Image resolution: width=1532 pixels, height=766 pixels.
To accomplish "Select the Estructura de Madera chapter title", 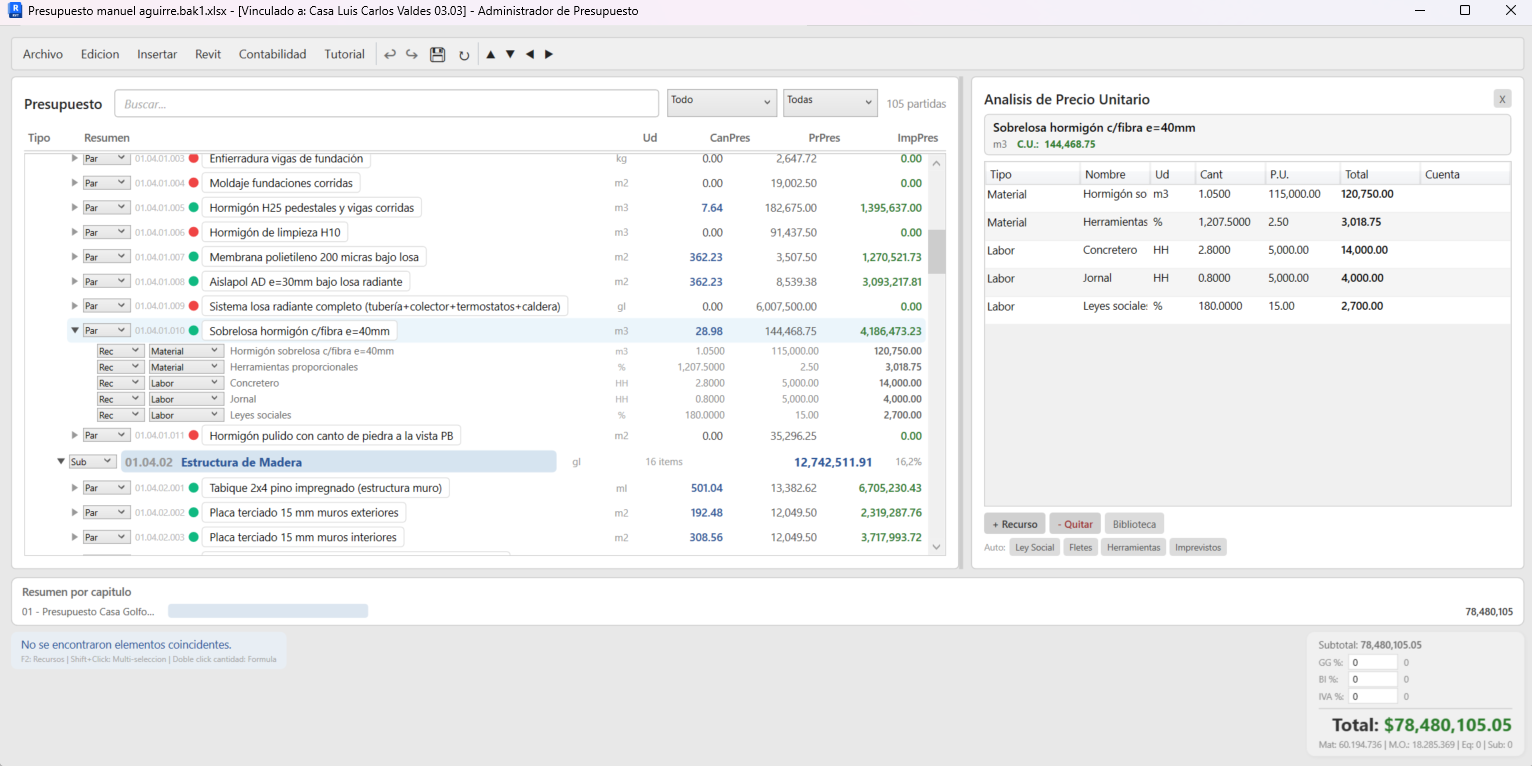I will point(241,462).
